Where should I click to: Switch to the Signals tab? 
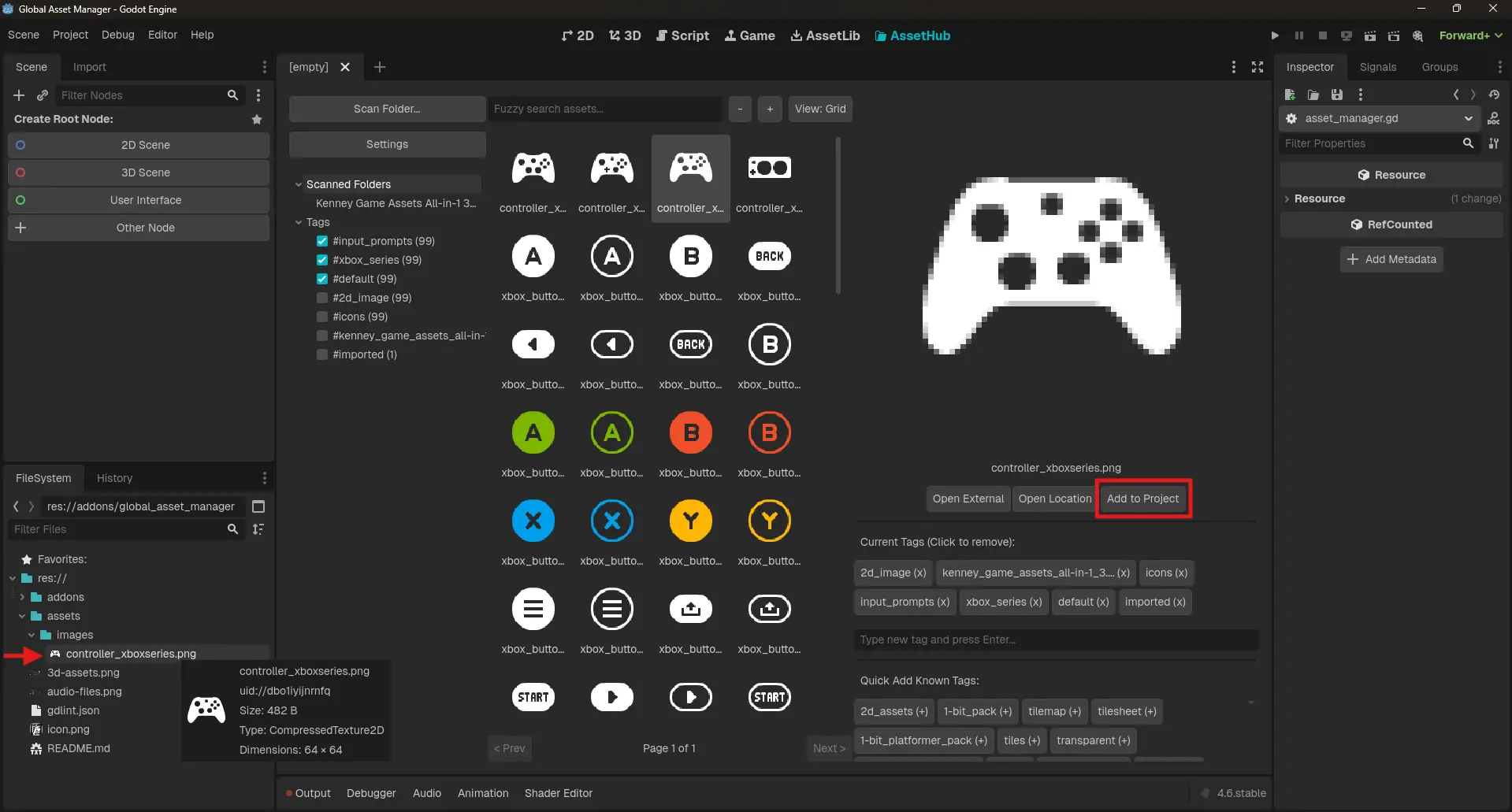[1377, 67]
